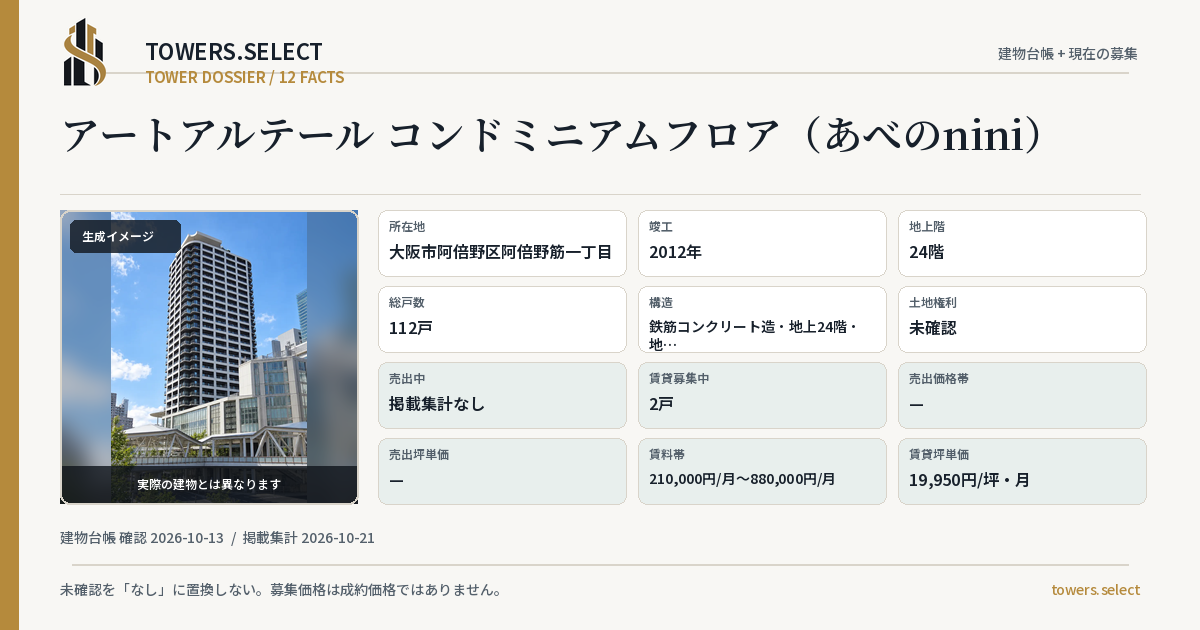Image resolution: width=1200 pixels, height=630 pixels.
Task: Click the 売出中 掲載集計なし card
Action: 502,395
